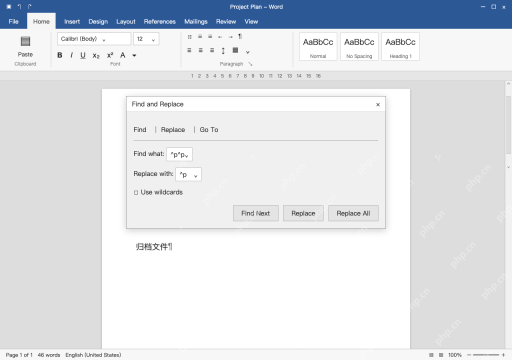This screenshot has height=360, width=512.
Task: Open the File menu
Action: point(14,22)
